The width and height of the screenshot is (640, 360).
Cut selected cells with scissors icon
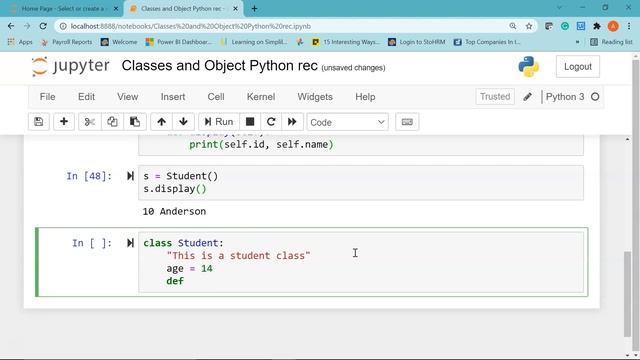tap(89, 122)
